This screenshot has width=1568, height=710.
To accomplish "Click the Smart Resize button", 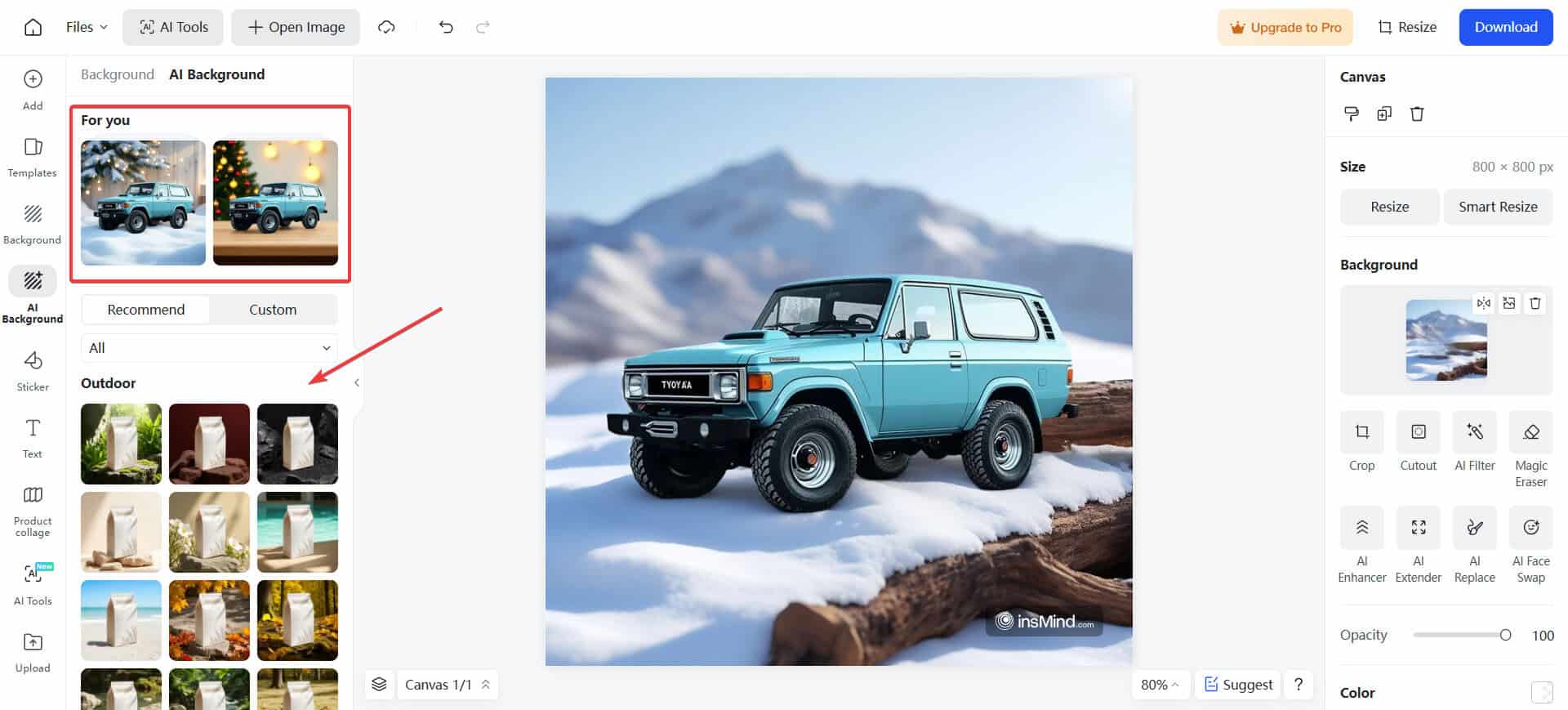I will point(1498,207).
